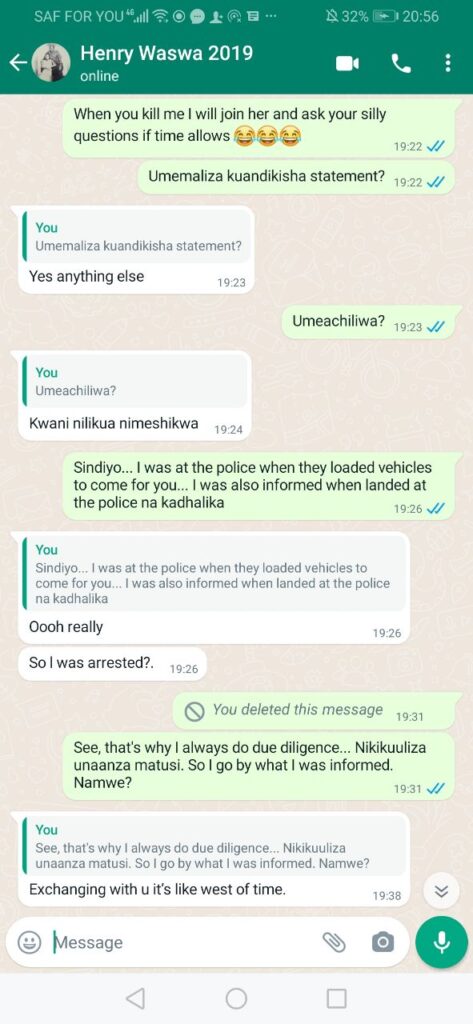
Task: Tap the paperclip attachment icon
Action: pos(334,942)
